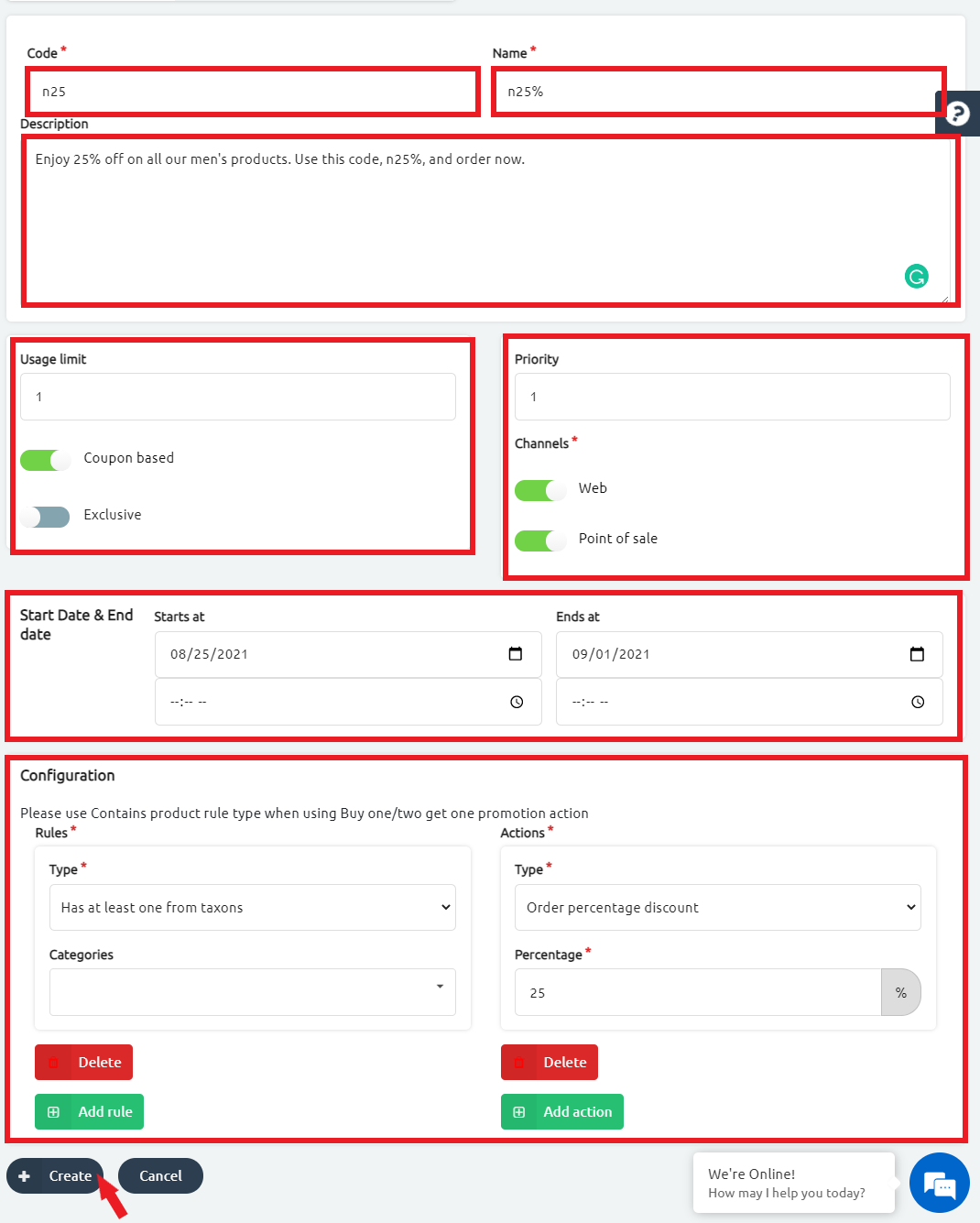980x1223 pixels.
Task: Open the Categories dropdown
Action: pos(253,992)
